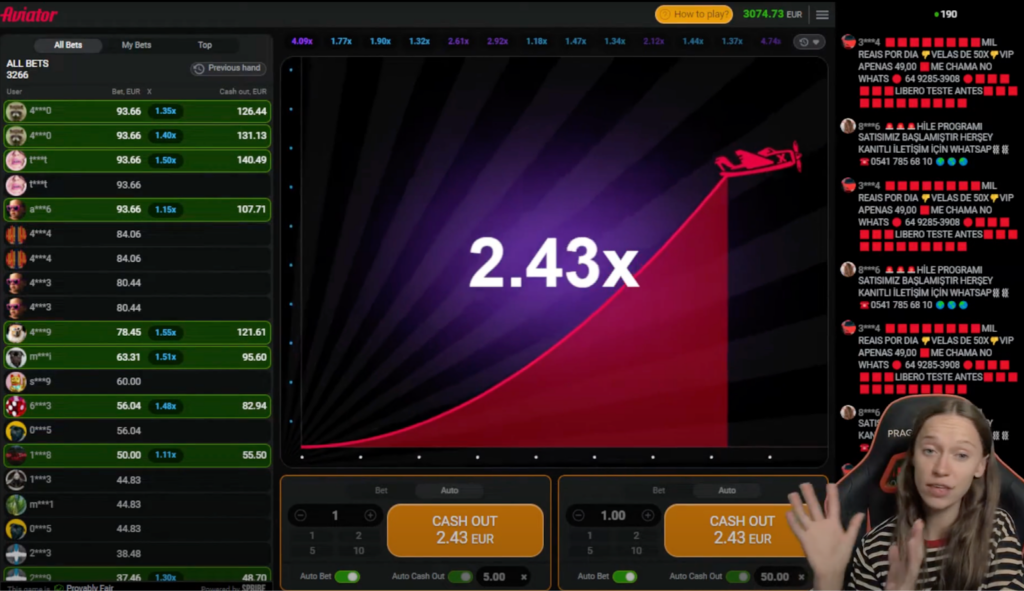Viewport: 1024px width, 591px height.
Task: Toggle Auto Cash Out in left bet panel
Action: click(x=460, y=577)
